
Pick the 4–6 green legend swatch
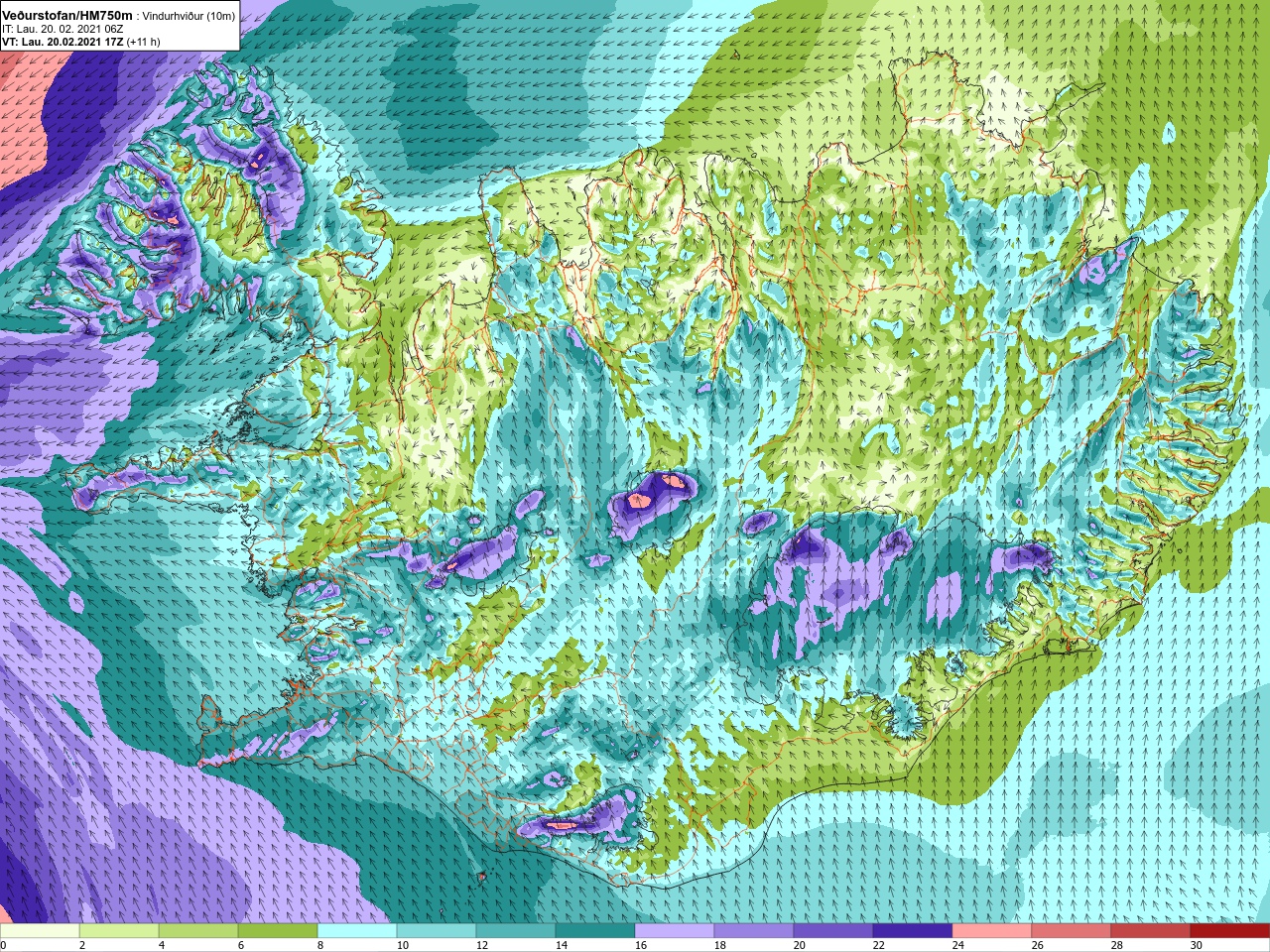click(x=198, y=931)
